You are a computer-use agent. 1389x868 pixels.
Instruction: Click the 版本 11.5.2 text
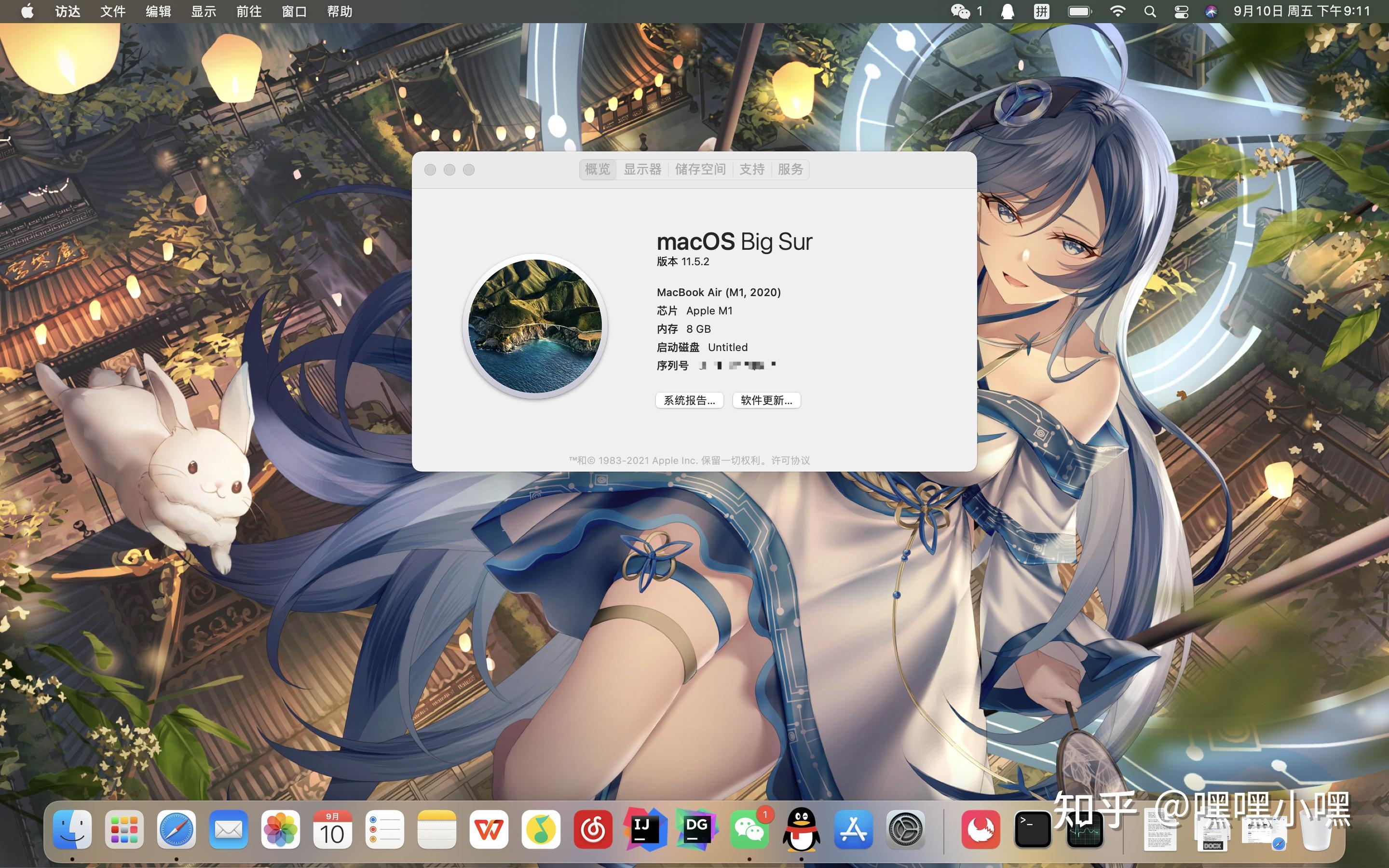(x=683, y=262)
